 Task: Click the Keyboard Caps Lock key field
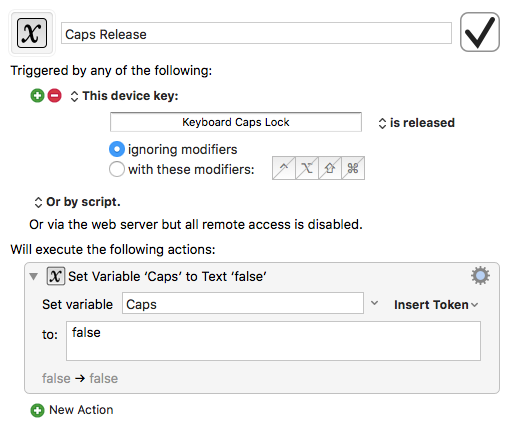(x=236, y=122)
